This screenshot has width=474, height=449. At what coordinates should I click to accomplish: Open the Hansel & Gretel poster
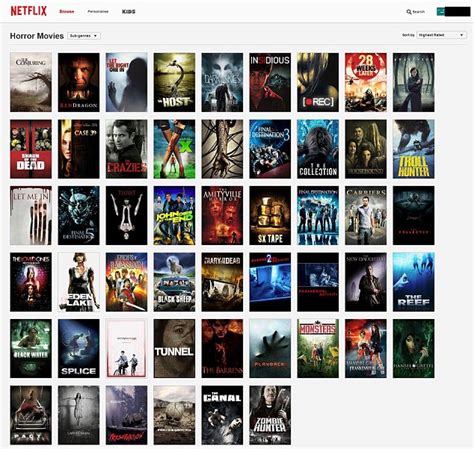414,349
